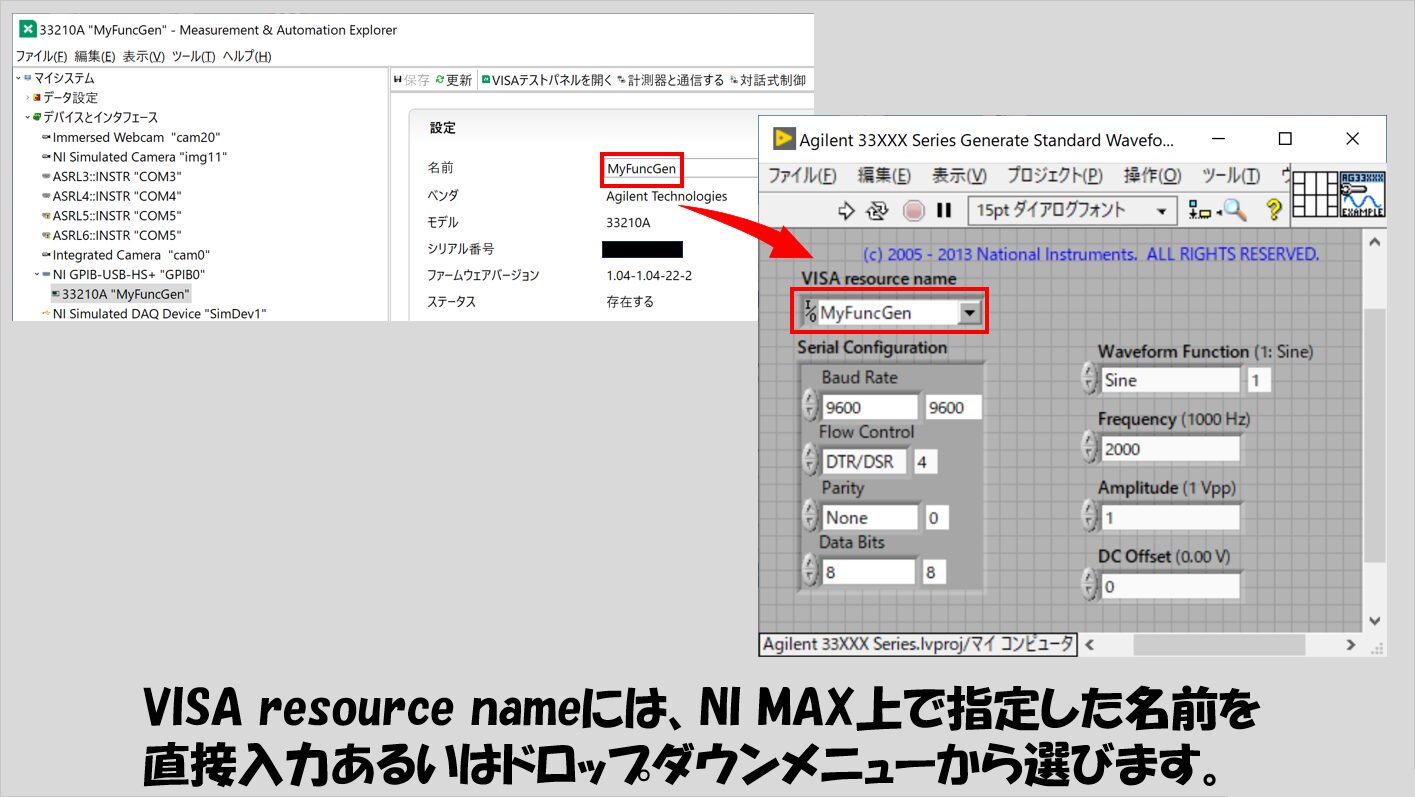The image size is (1415, 797).
Task: Collapse the マイシステム tree node
Action: 18,78
